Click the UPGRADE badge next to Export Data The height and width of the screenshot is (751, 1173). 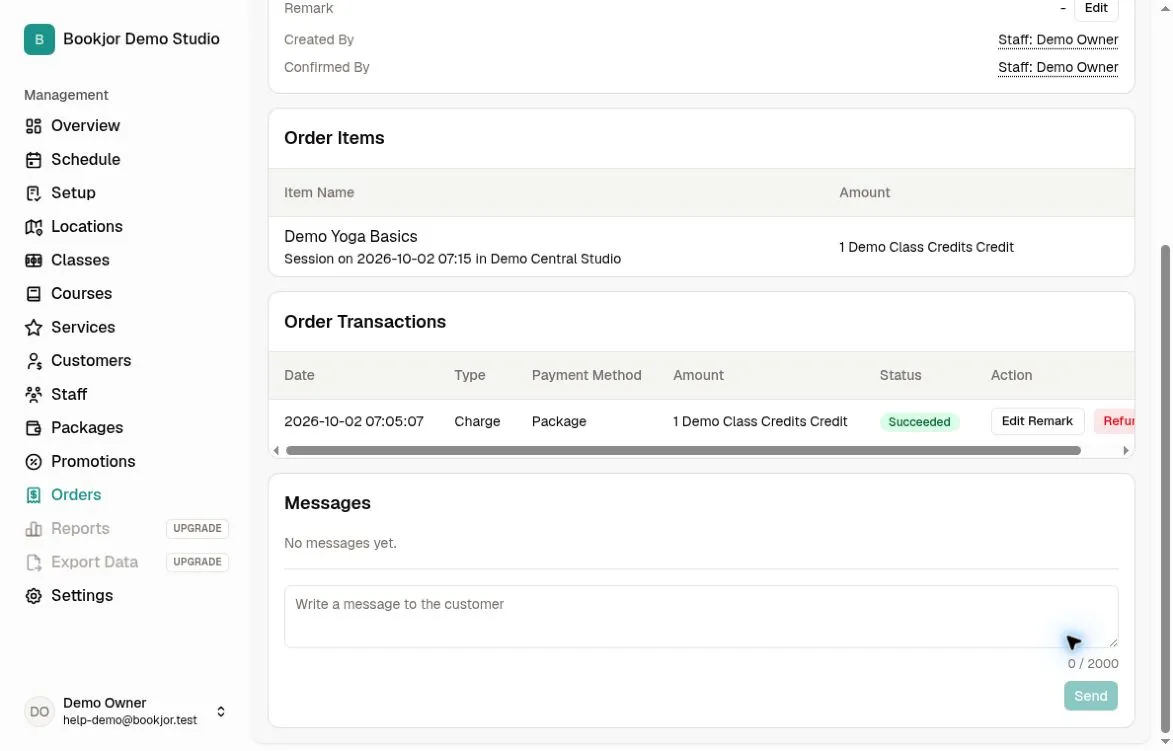coord(197,562)
